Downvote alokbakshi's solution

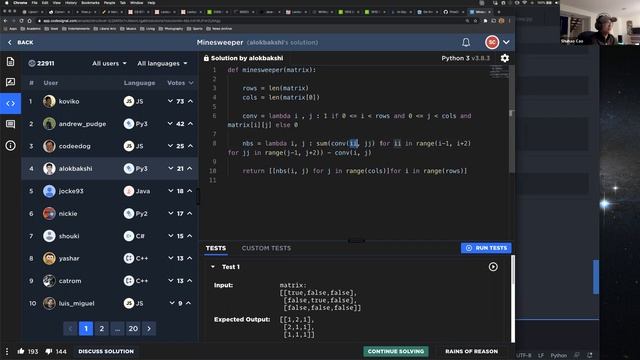(171, 169)
